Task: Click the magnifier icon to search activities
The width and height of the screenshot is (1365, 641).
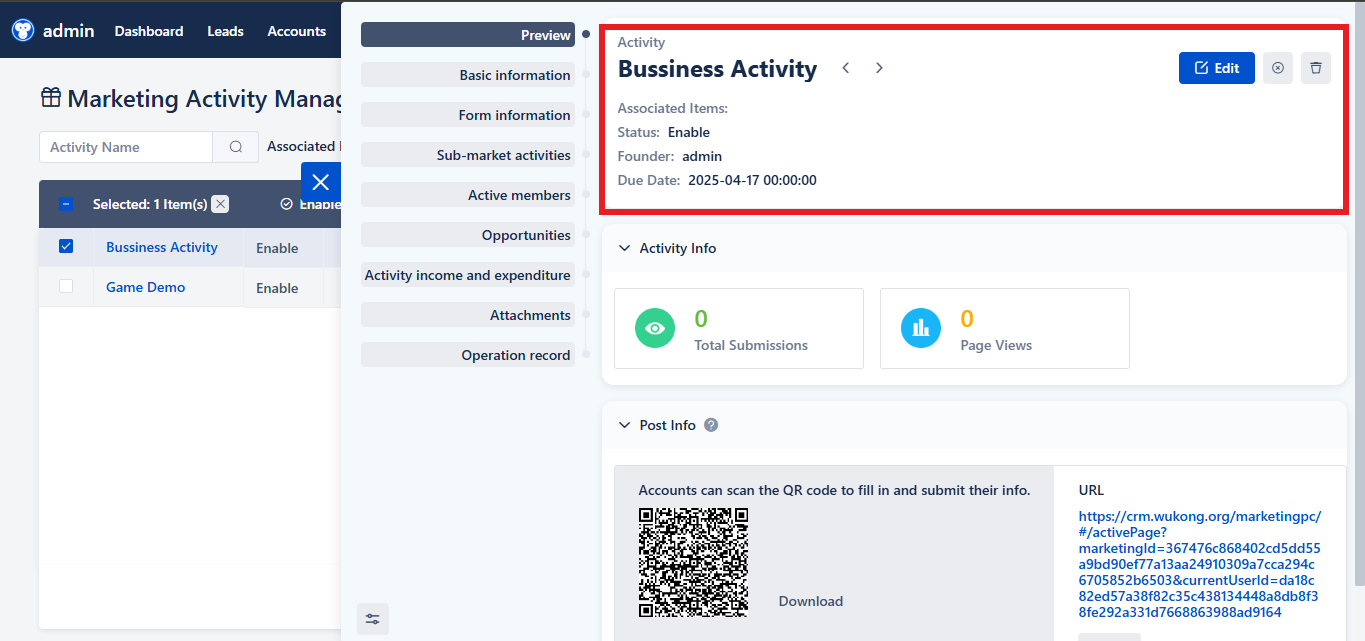Action: click(x=234, y=146)
